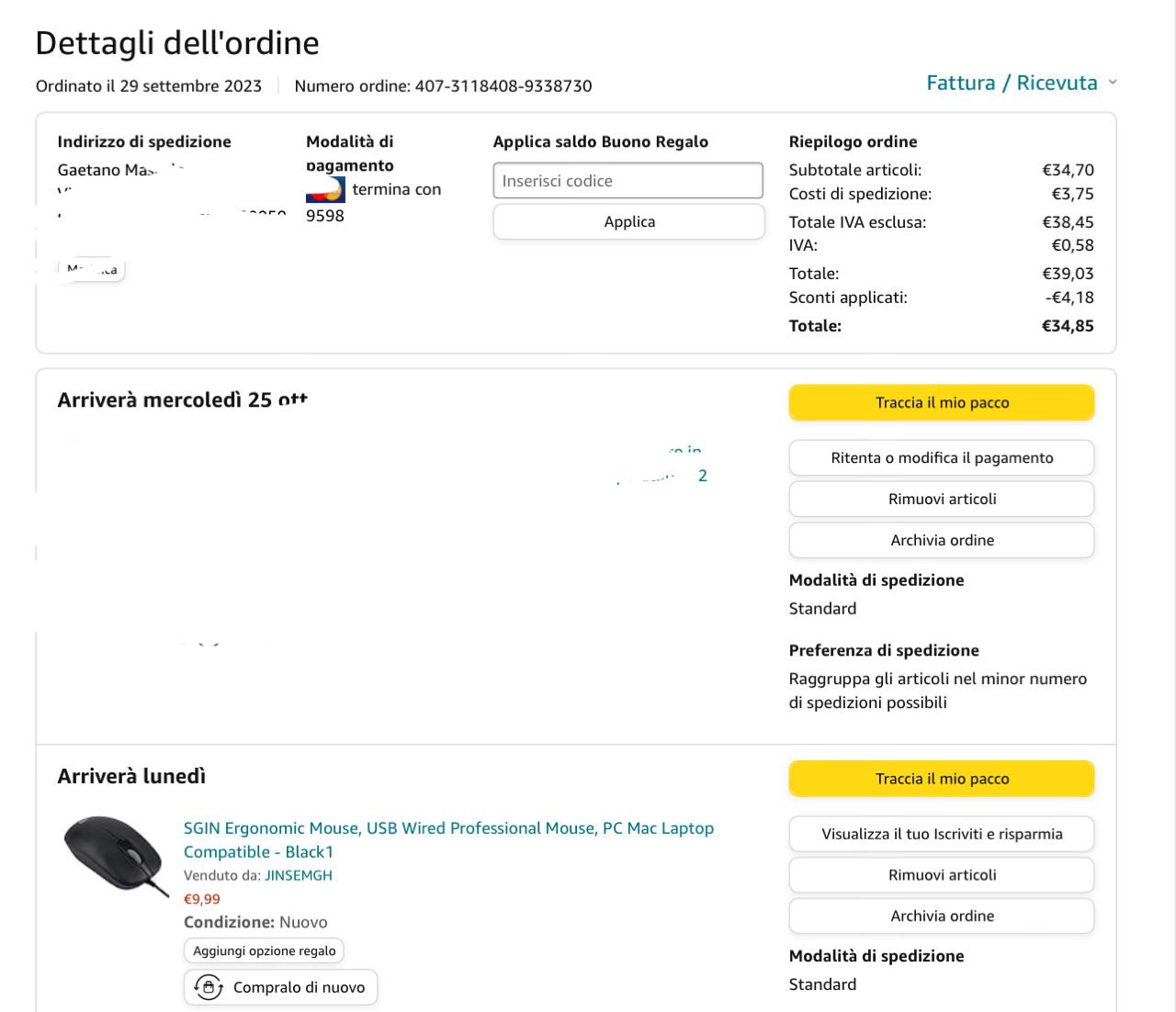Click Rimuovi articoli for the lunedì shipment
This screenshot has width=1176, height=1012.
[941, 875]
